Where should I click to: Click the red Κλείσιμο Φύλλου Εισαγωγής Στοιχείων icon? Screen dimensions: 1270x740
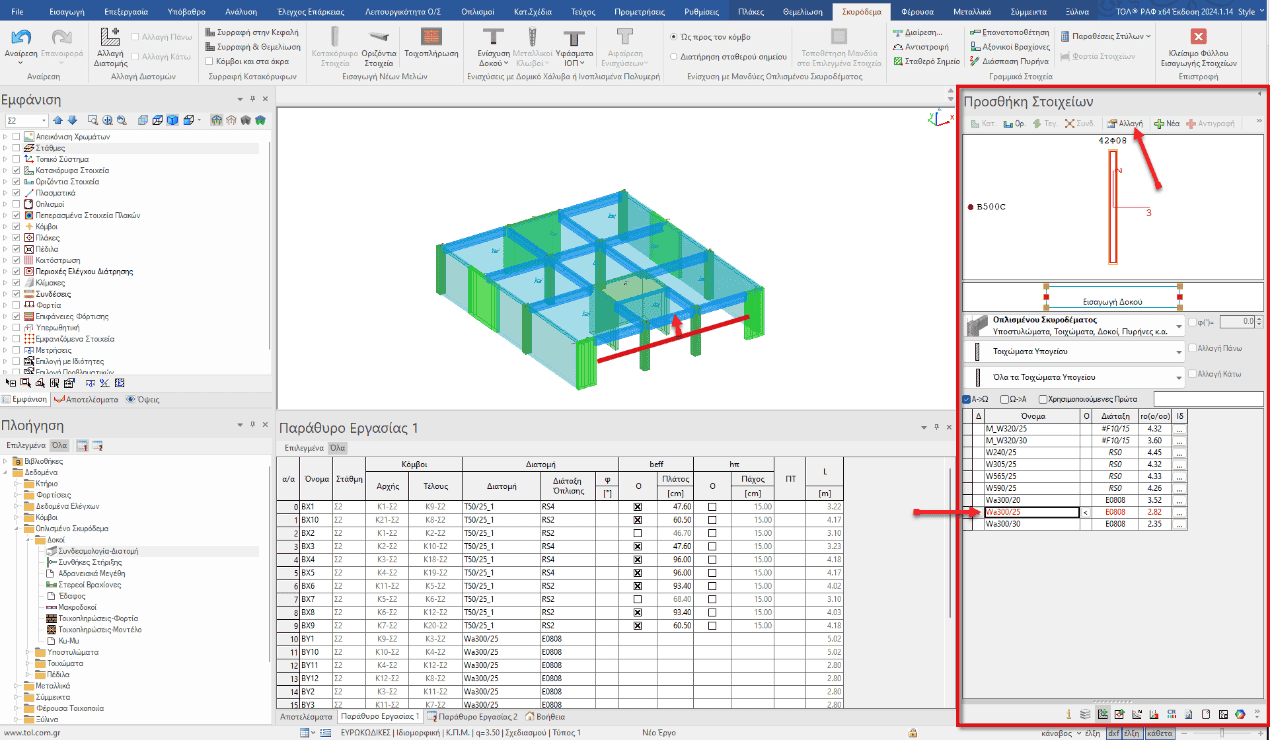tap(1199, 37)
